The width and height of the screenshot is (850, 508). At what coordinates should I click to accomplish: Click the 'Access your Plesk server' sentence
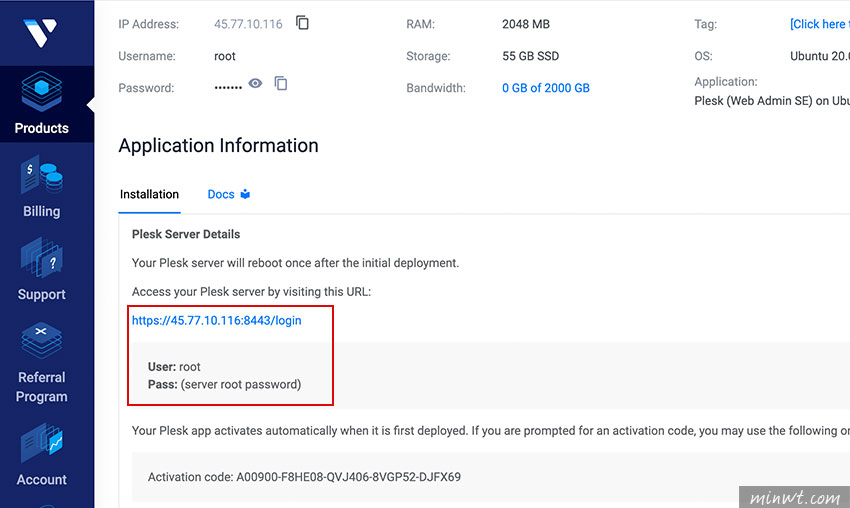point(252,292)
